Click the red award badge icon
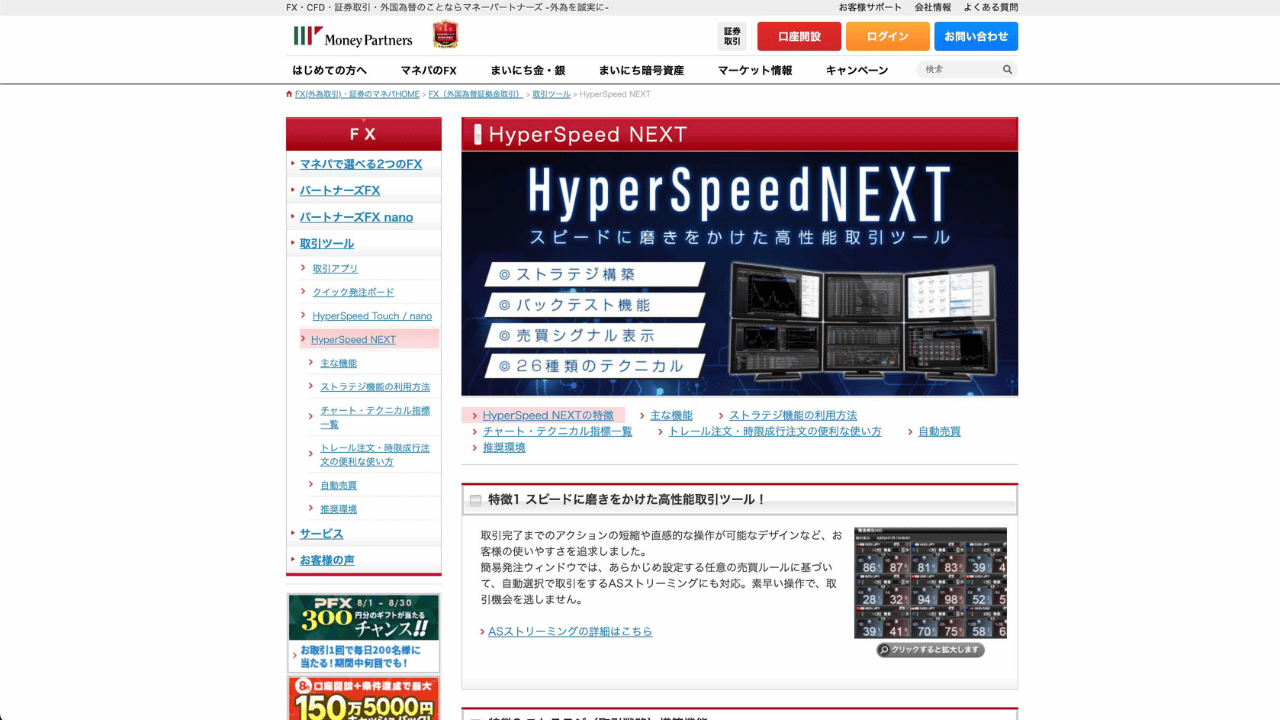The height and width of the screenshot is (720, 1280). pos(445,35)
